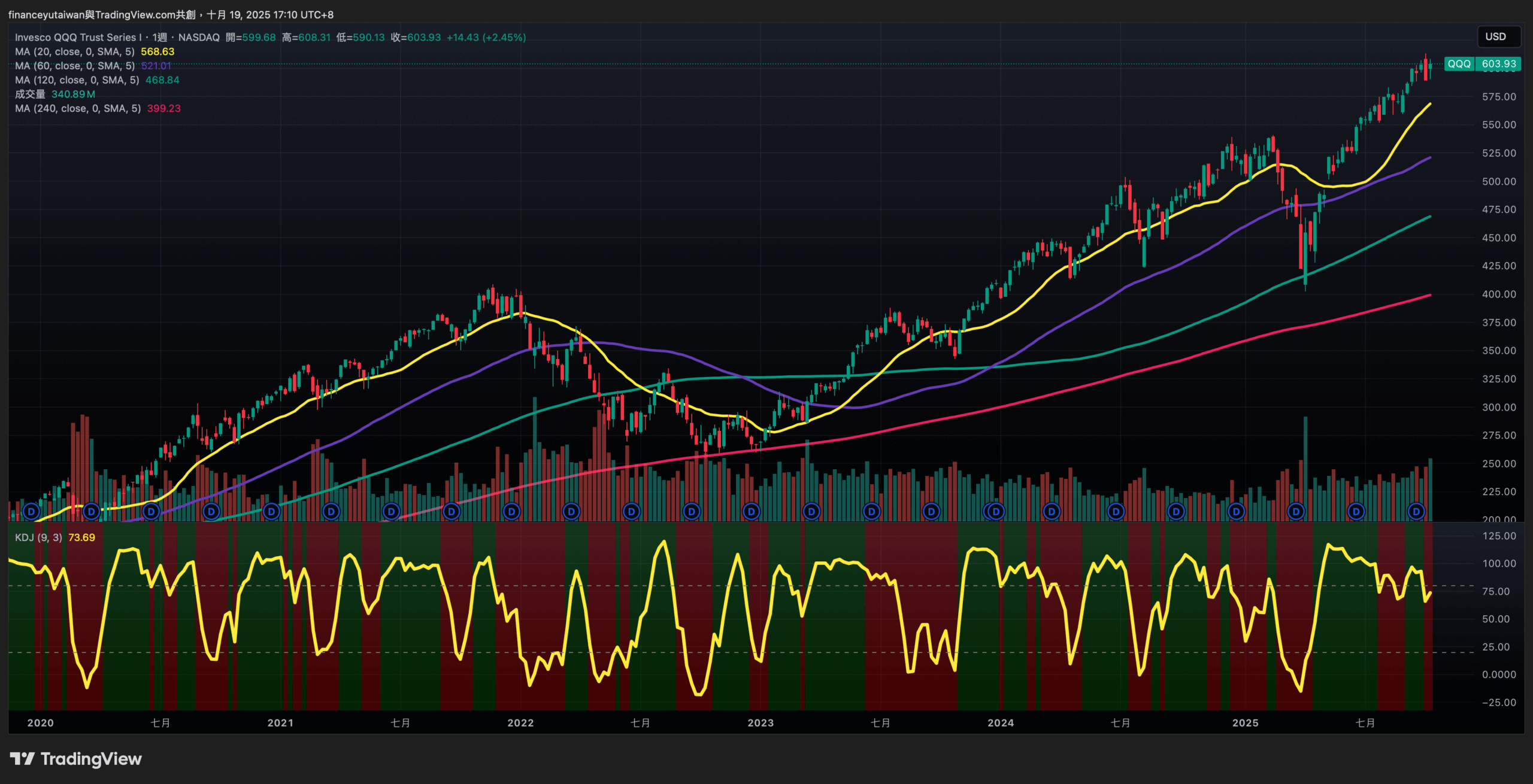The width and height of the screenshot is (1533, 784).
Task: Expand the 成交量 volume legend
Action: tap(30, 94)
